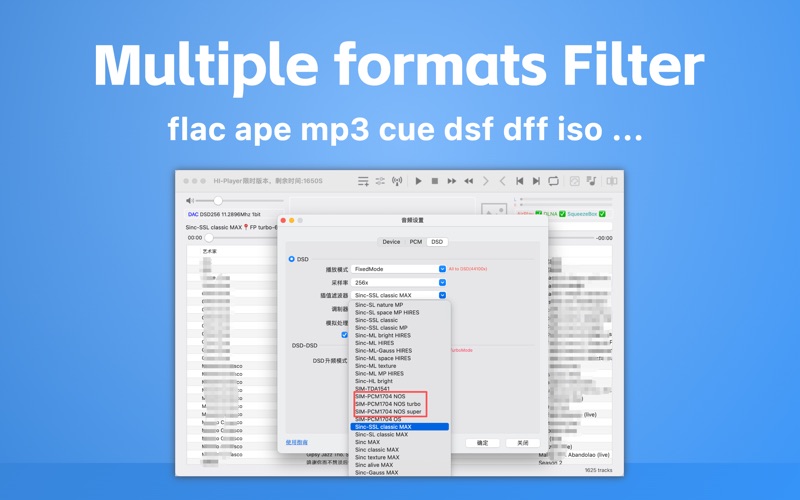Screen dimensions: 800x500
Task: Toggle the DLNA green checkbox
Action: pos(562,214)
